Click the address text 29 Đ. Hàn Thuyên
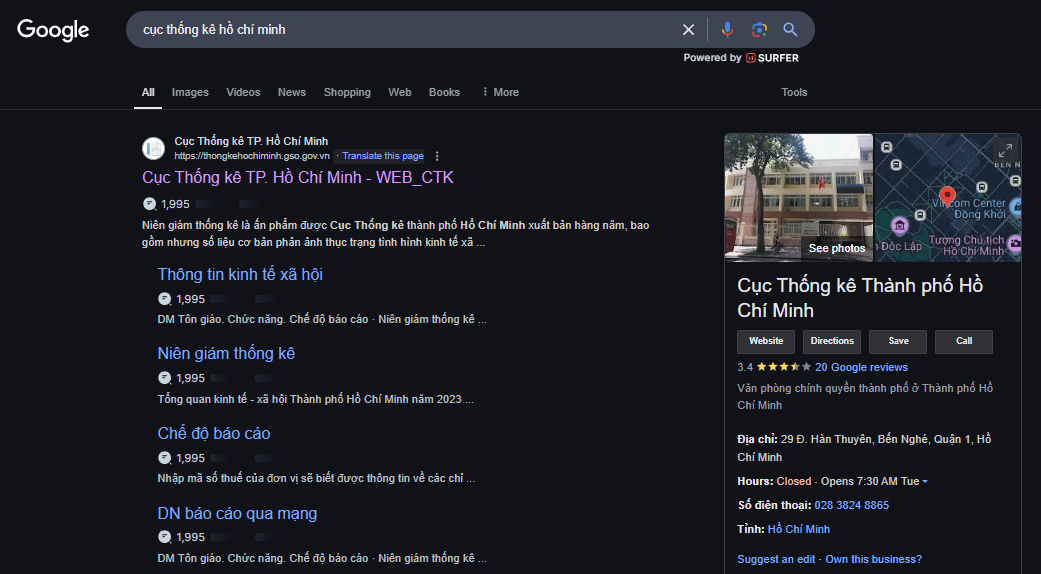 864,448
